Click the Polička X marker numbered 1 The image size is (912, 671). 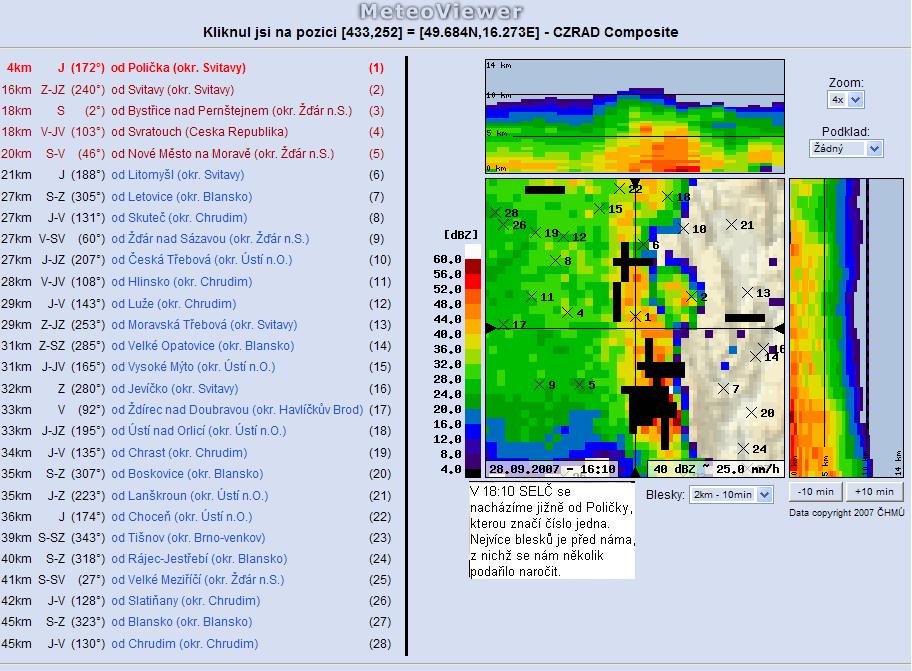point(636,316)
